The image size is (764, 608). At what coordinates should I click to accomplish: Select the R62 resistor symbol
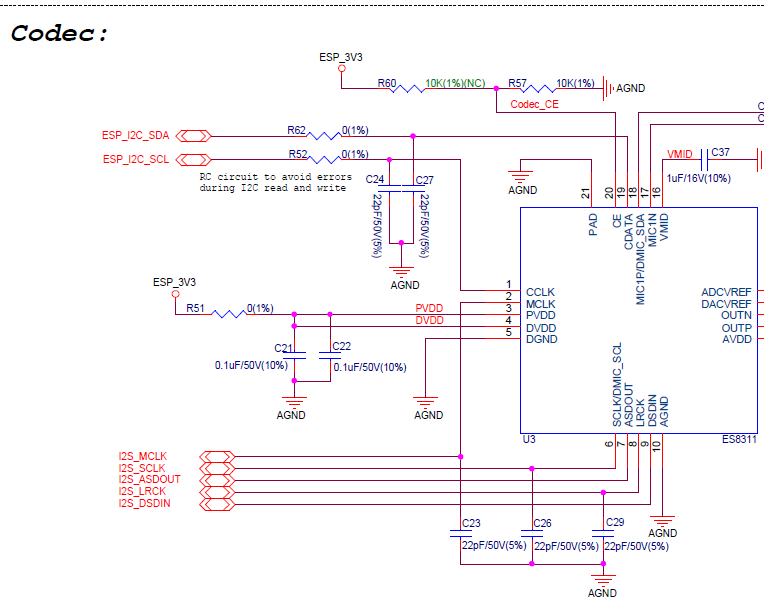click(324, 136)
